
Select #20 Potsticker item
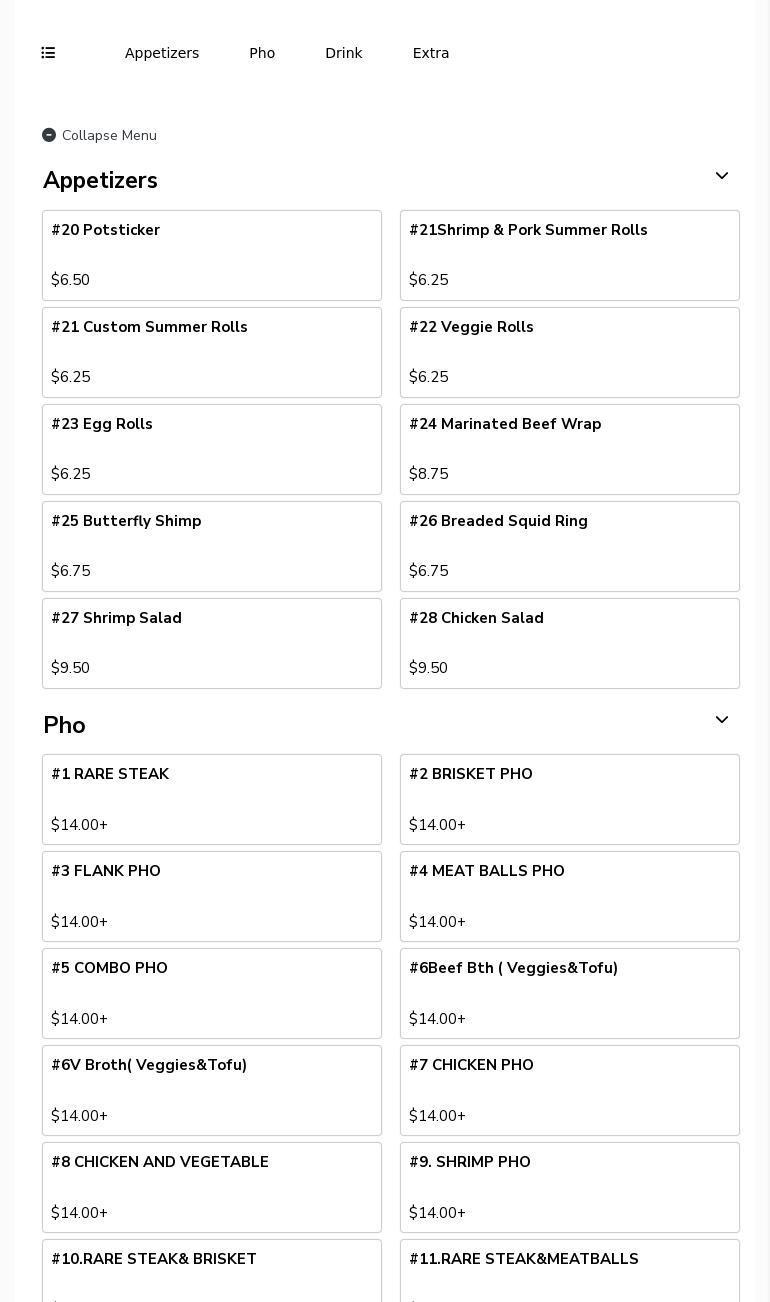click(212, 255)
